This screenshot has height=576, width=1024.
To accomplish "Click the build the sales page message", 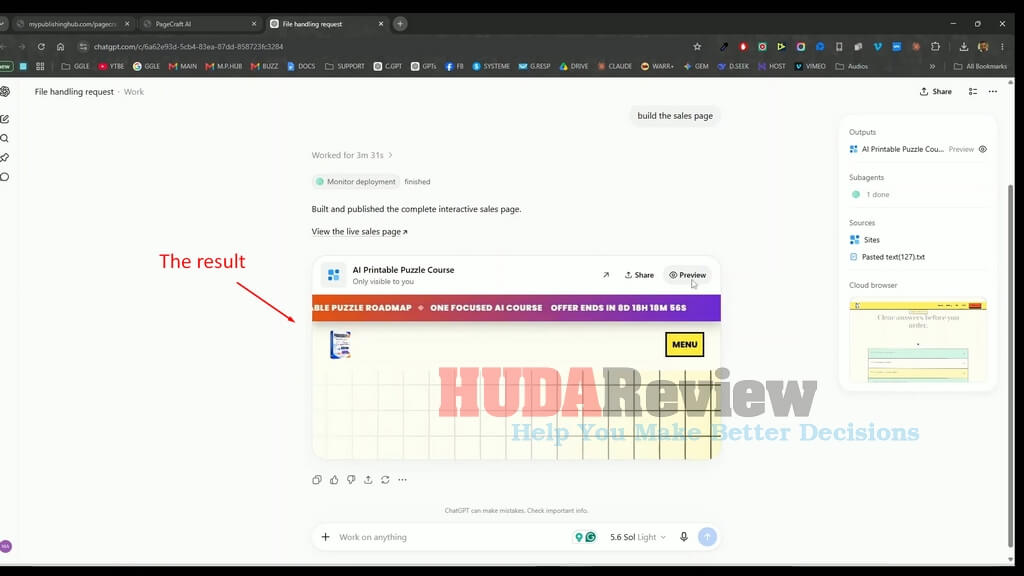I will pos(675,116).
